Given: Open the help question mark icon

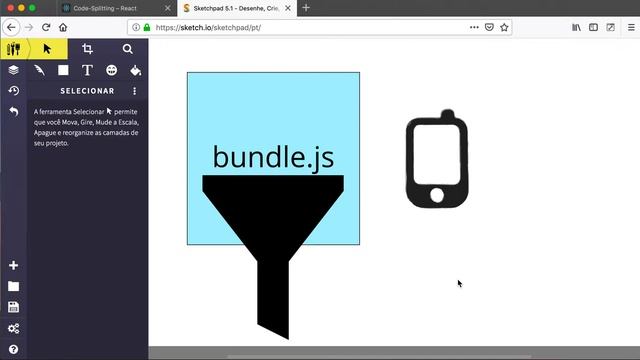Looking at the screenshot, I should click(13, 349).
